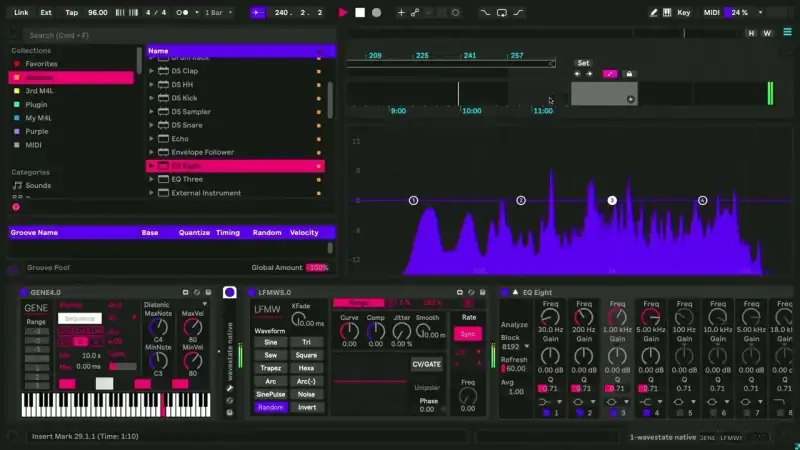Toggle the Follow playback arrow button
800x450 pixels.
point(258,13)
